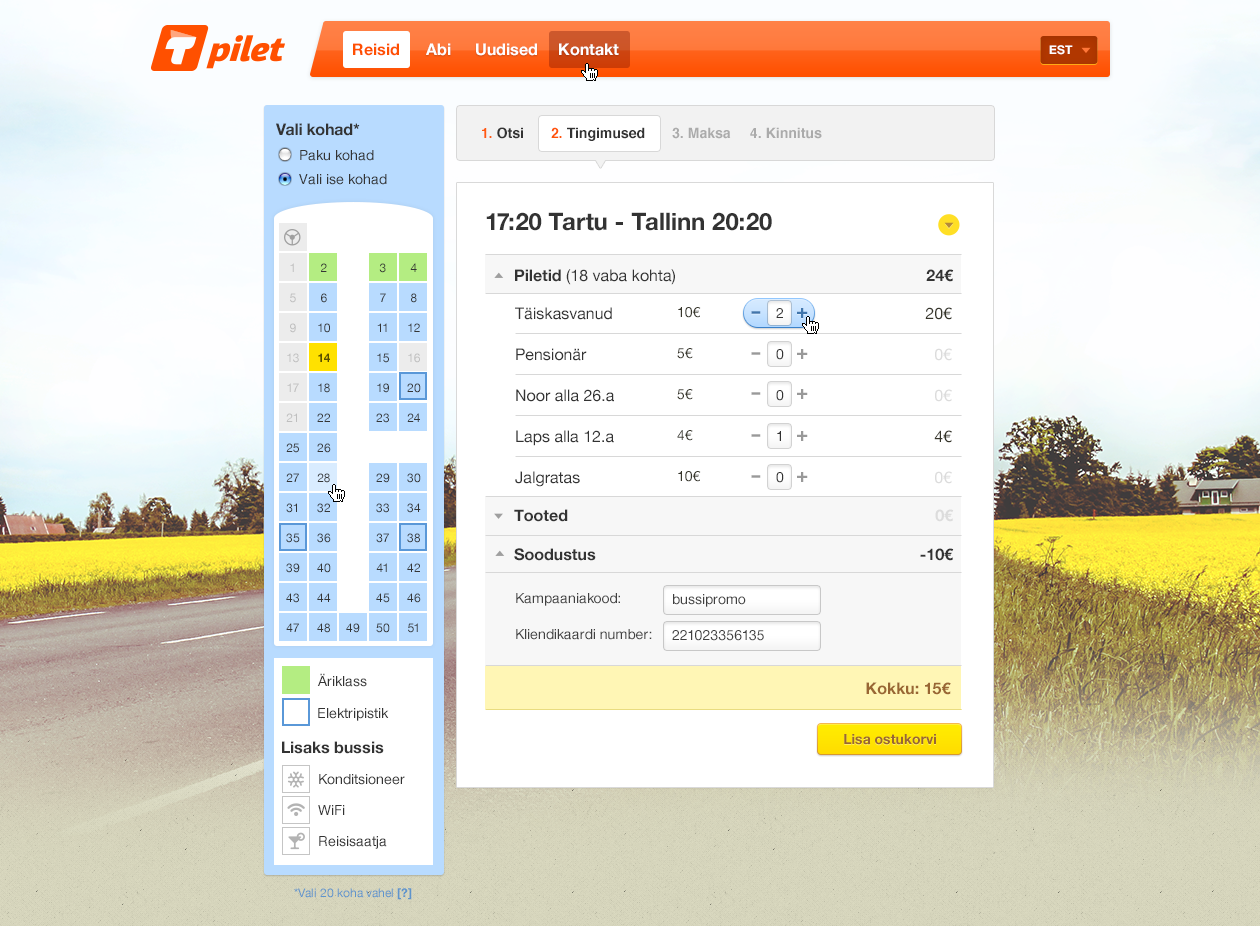Increase Täiskasvanud ticket count with plus

[x=802, y=313]
